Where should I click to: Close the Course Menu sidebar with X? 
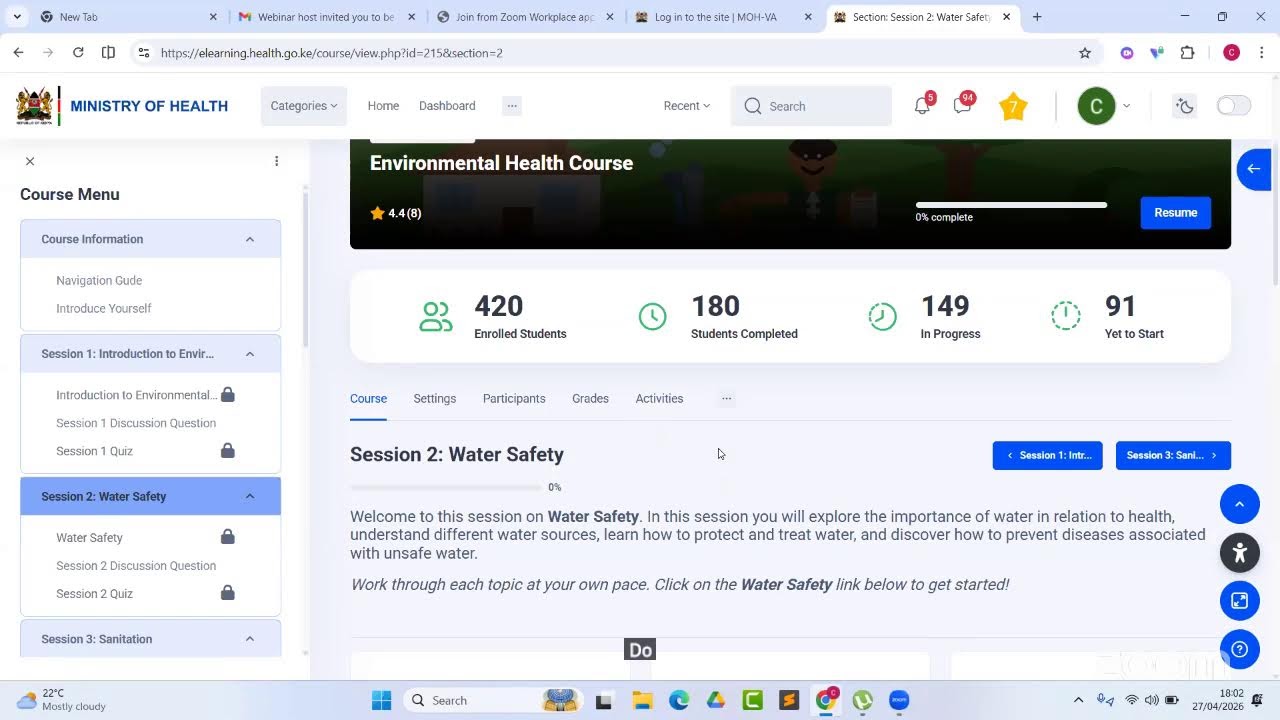click(x=30, y=161)
